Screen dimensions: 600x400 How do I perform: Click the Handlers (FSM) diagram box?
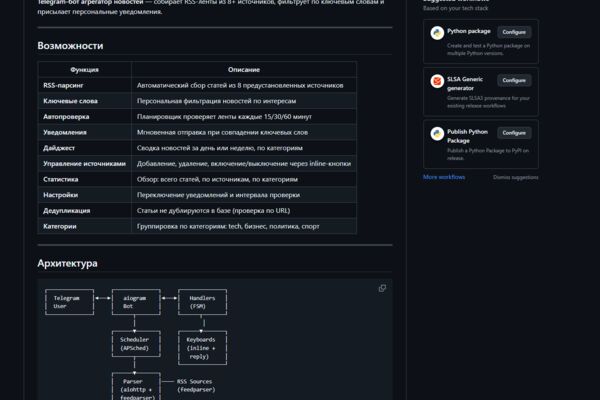202,302
